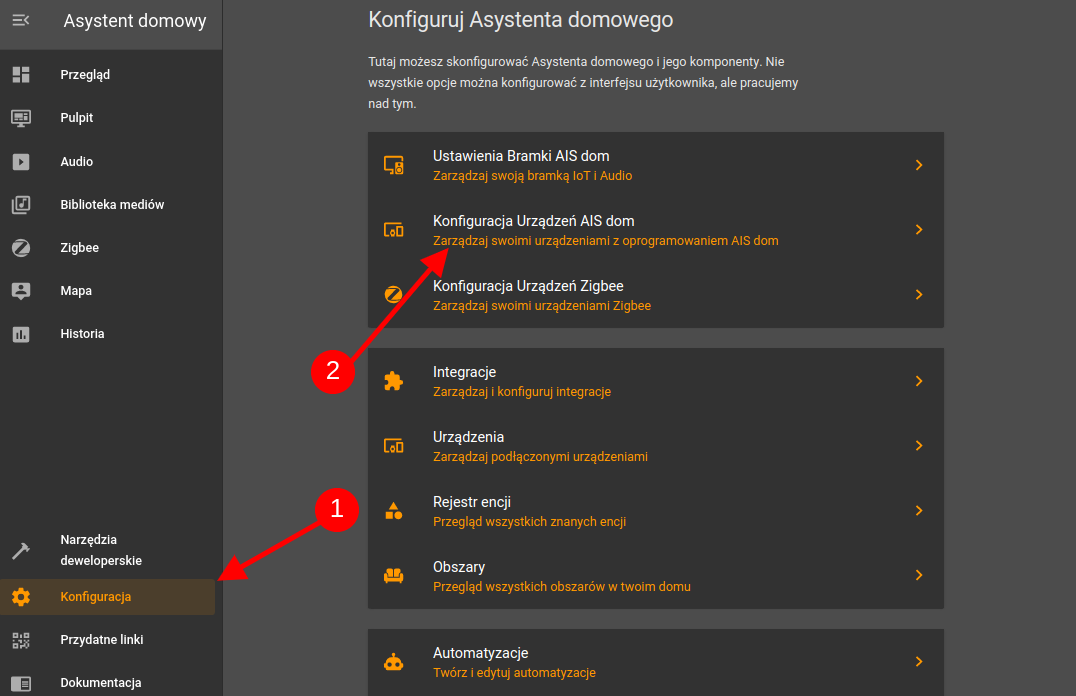Click the Przydatne linki QR icon
This screenshot has width=1076, height=696.
(x=21, y=640)
